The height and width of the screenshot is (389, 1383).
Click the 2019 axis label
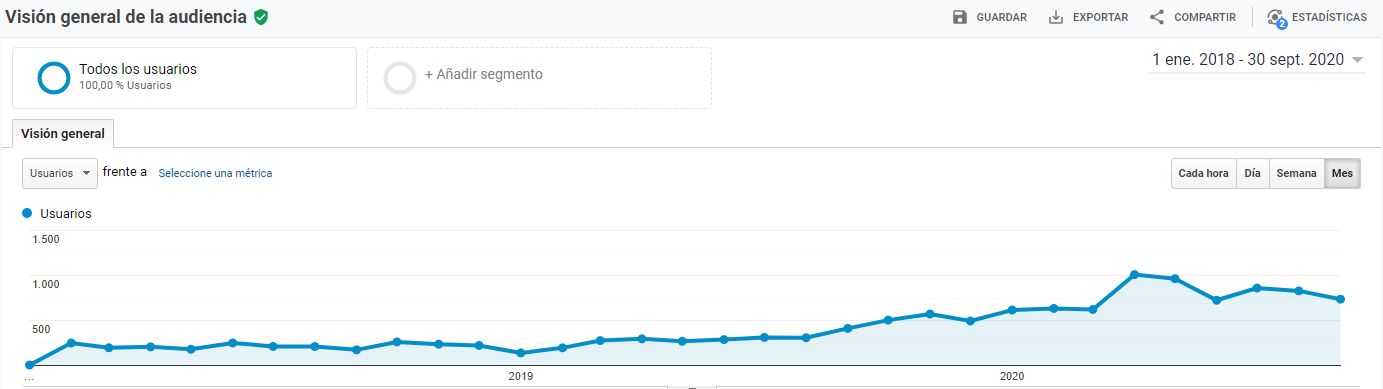520,377
